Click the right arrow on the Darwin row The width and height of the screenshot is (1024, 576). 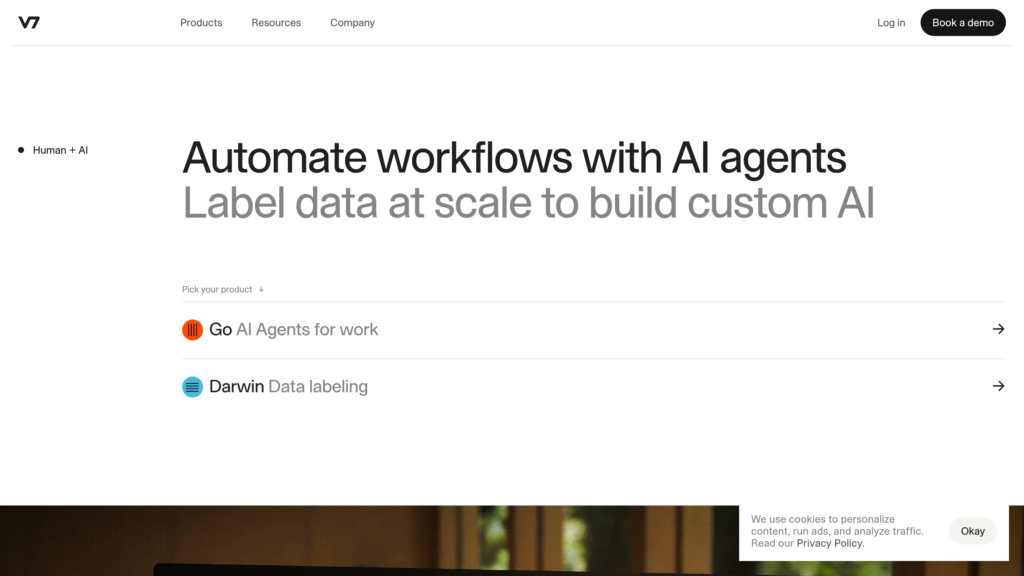[998, 386]
